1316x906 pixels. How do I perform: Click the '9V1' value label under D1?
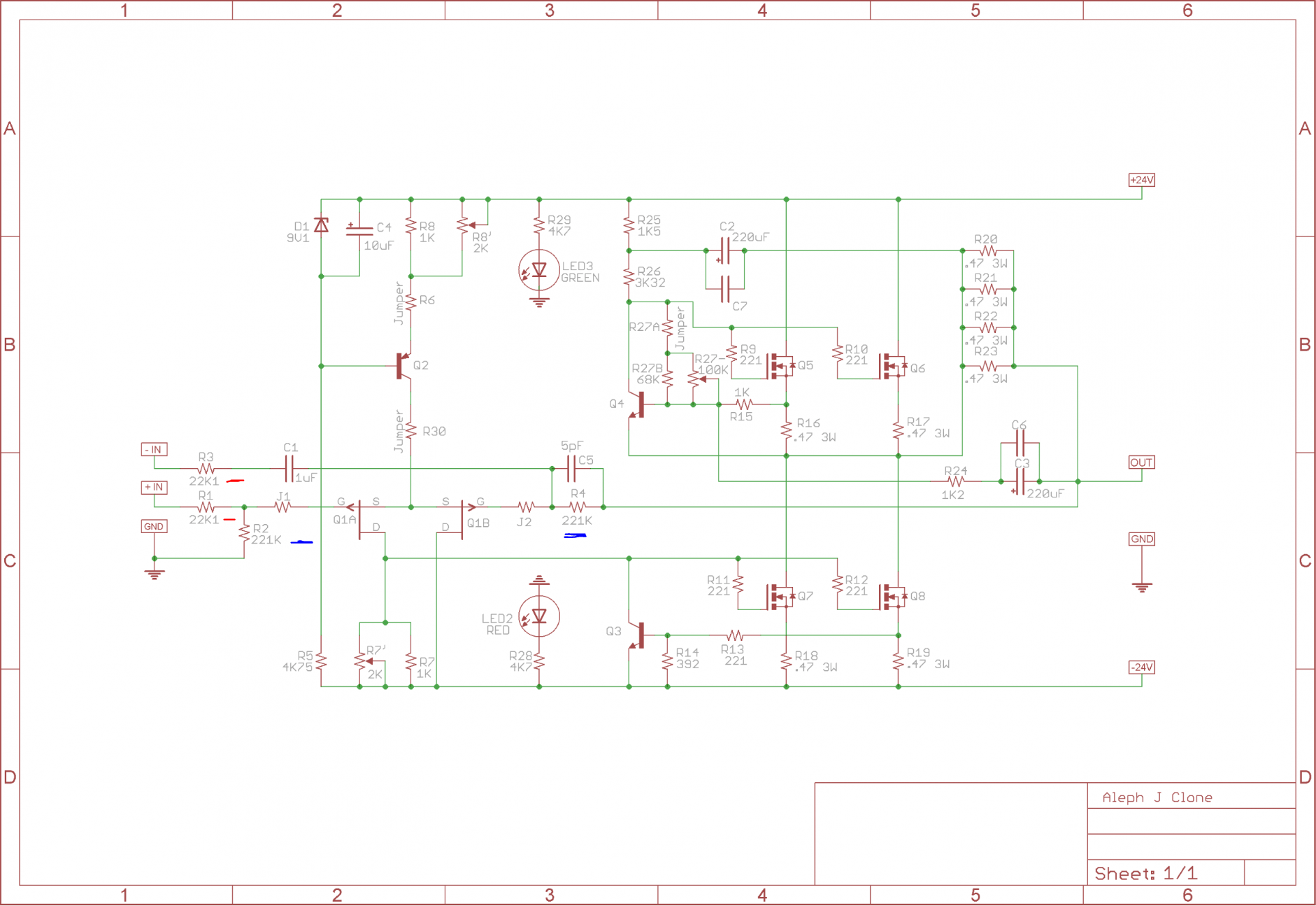[297, 238]
